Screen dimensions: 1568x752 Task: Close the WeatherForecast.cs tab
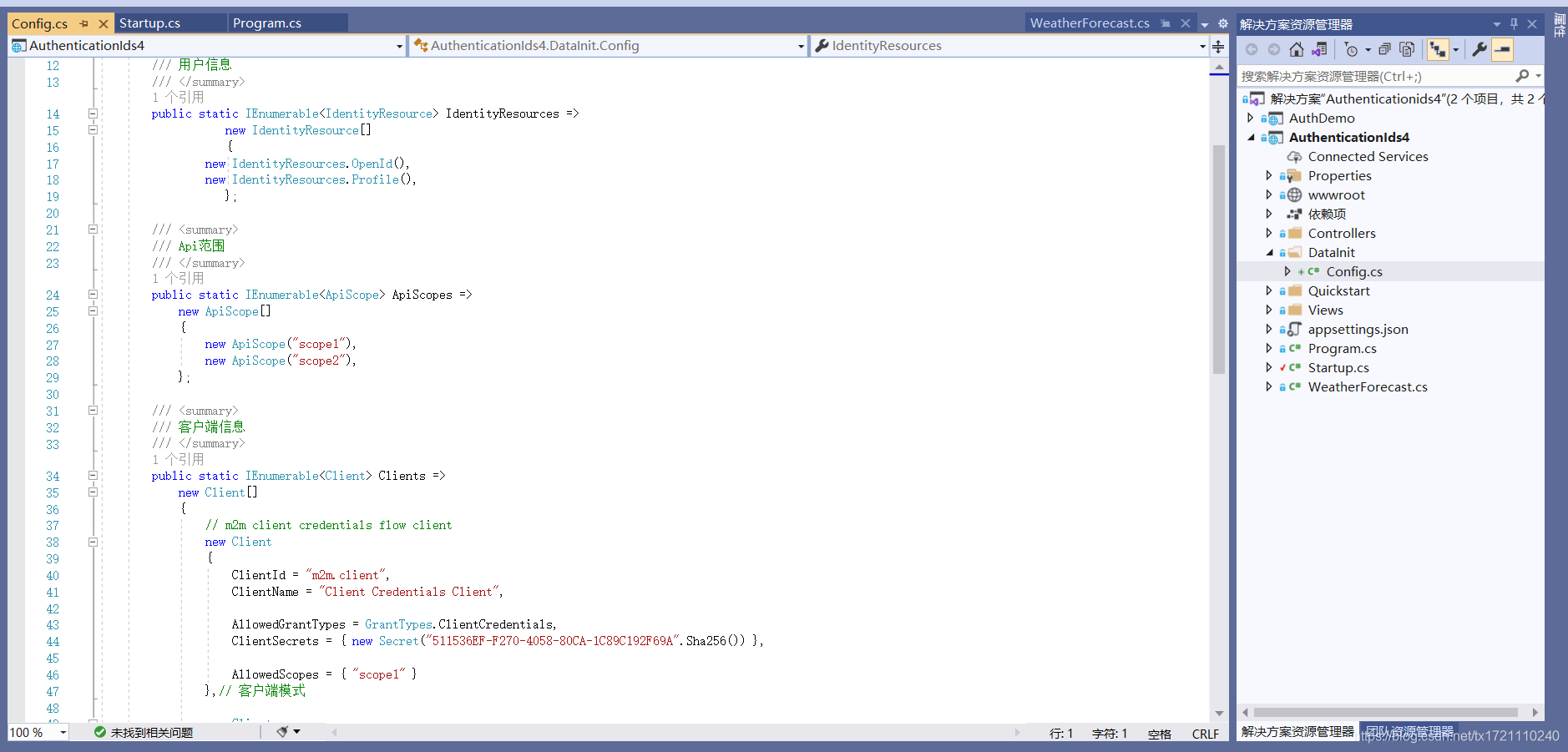(1185, 23)
